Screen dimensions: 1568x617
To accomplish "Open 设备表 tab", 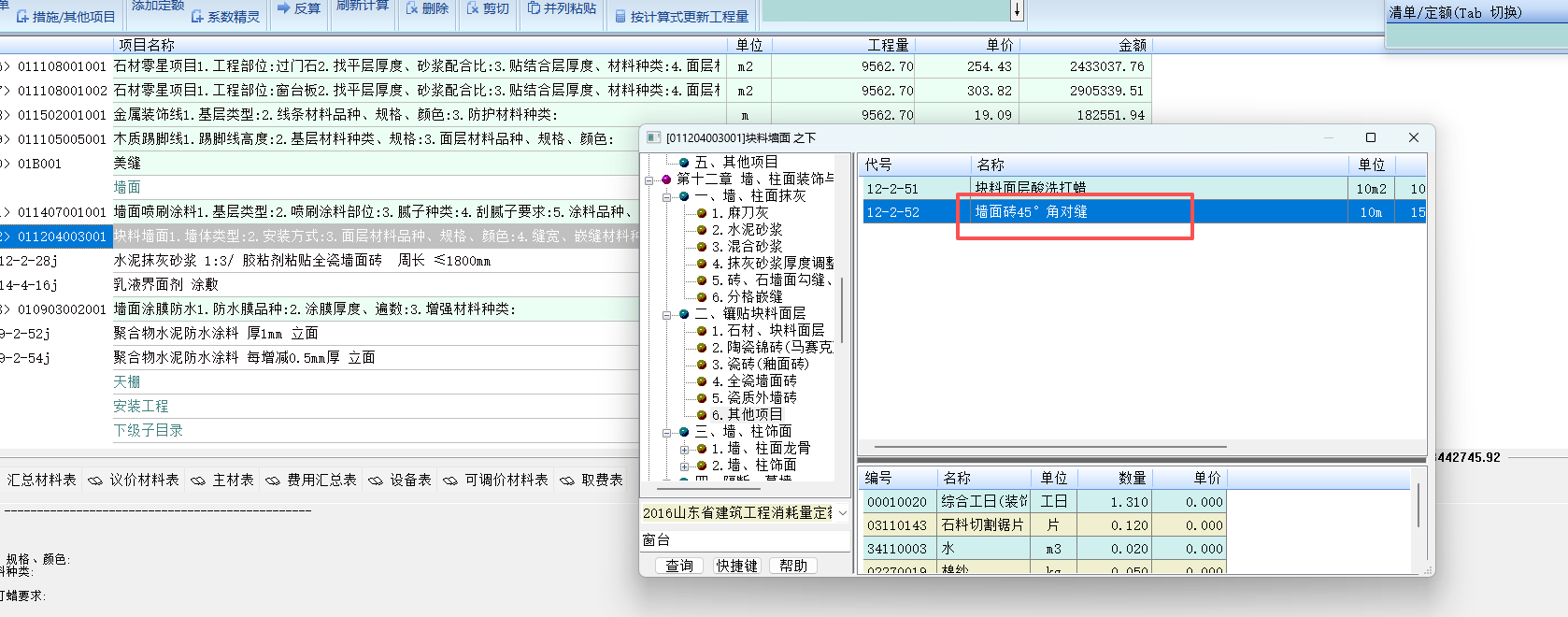I will [x=400, y=480].
